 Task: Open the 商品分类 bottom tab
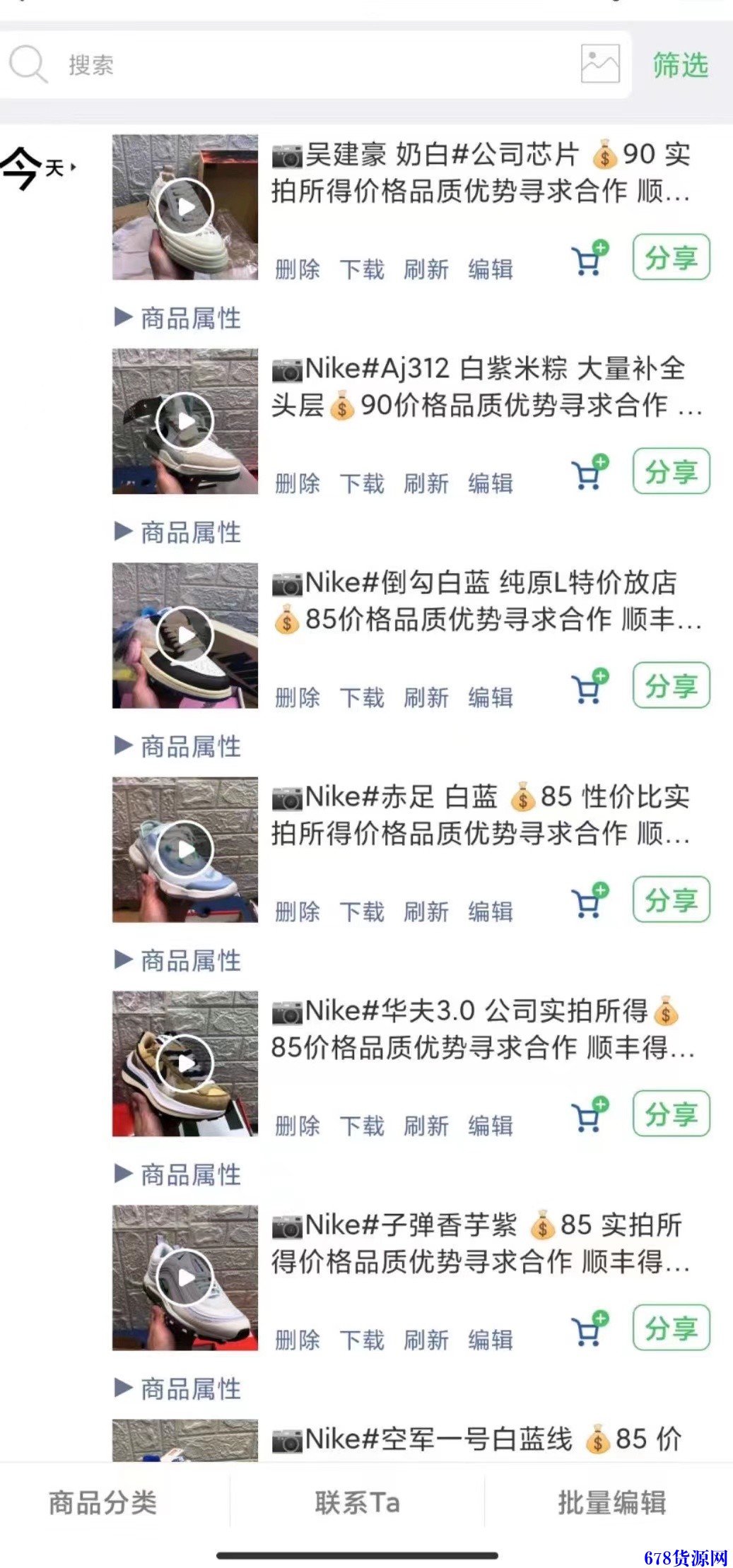[102, 1502]
